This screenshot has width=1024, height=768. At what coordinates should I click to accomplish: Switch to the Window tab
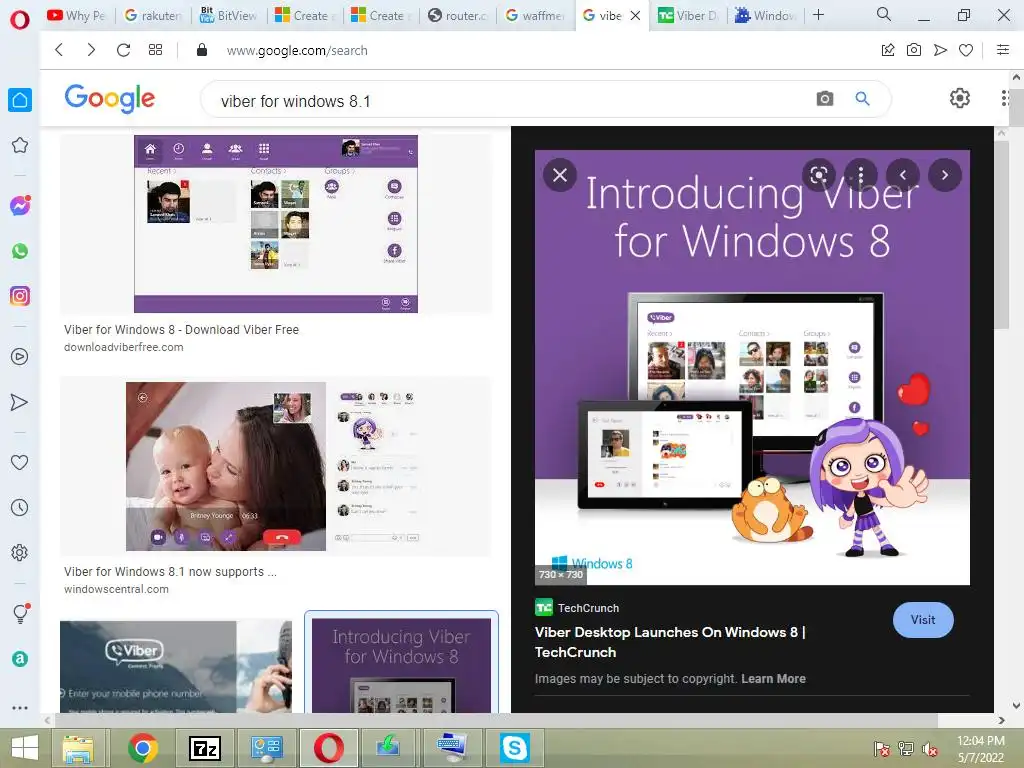click(x=763, y=15)
